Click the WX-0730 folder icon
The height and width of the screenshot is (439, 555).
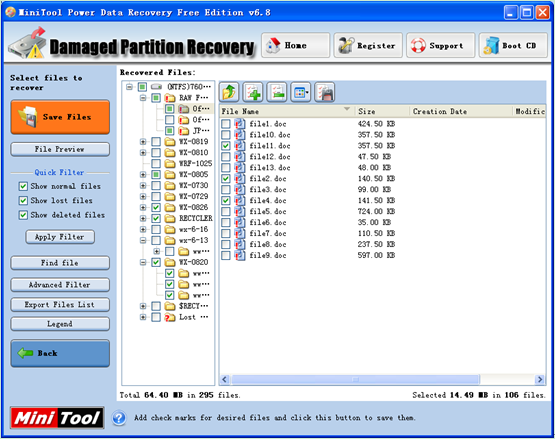coord(170,186)
